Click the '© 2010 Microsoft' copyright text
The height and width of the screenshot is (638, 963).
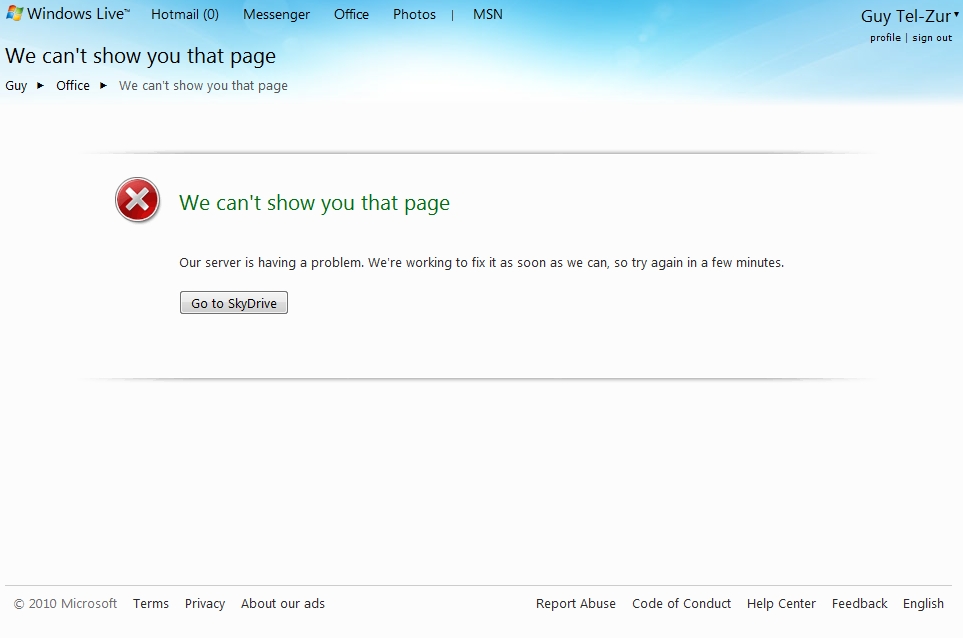[65, 604]
